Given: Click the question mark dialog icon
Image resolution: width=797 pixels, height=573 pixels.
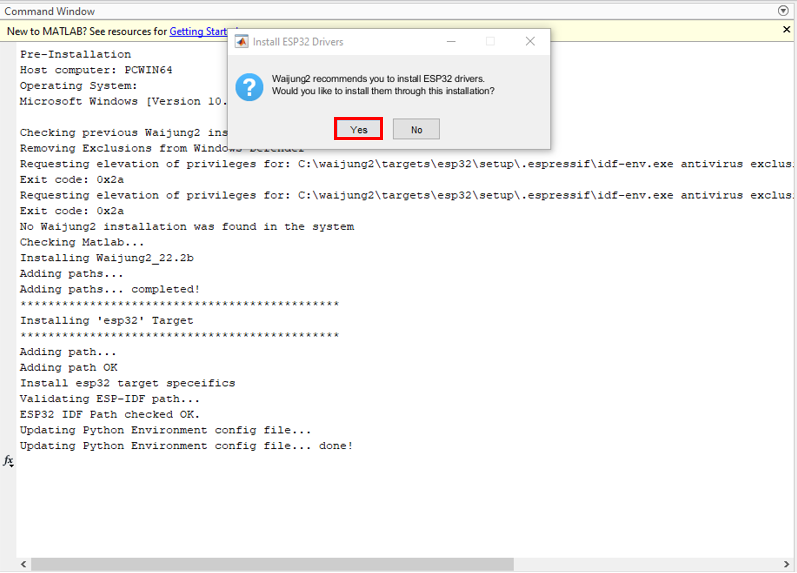Looking at the screenshot, I should point(249,87).
